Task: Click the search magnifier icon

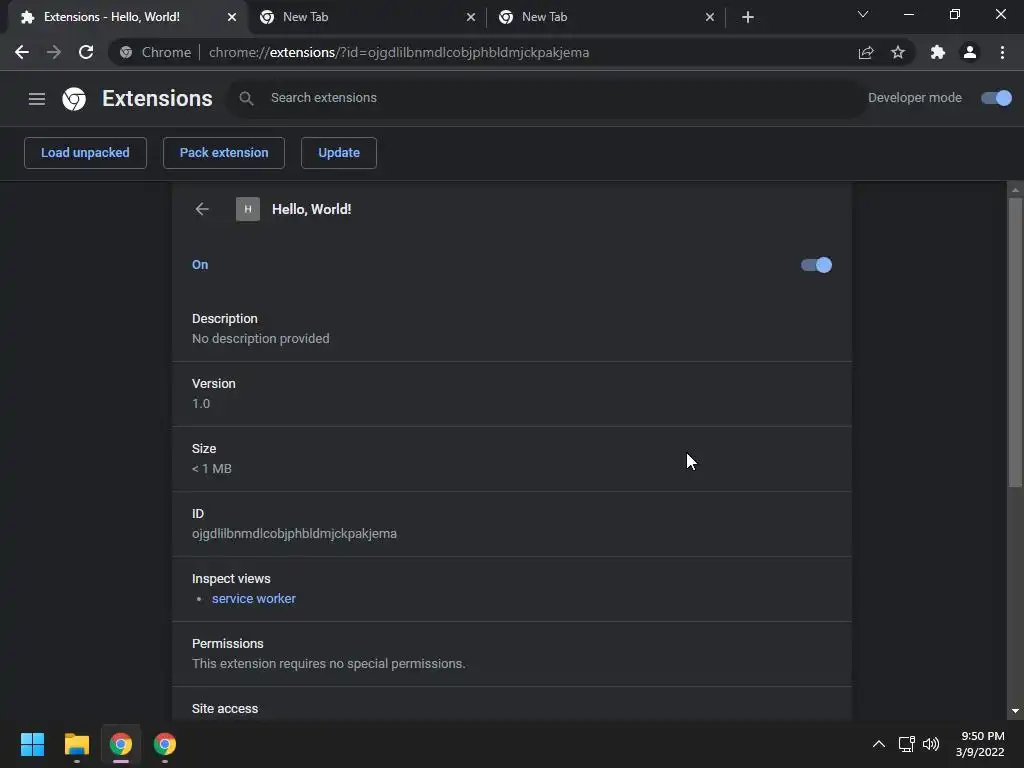Action: [246, 99]
